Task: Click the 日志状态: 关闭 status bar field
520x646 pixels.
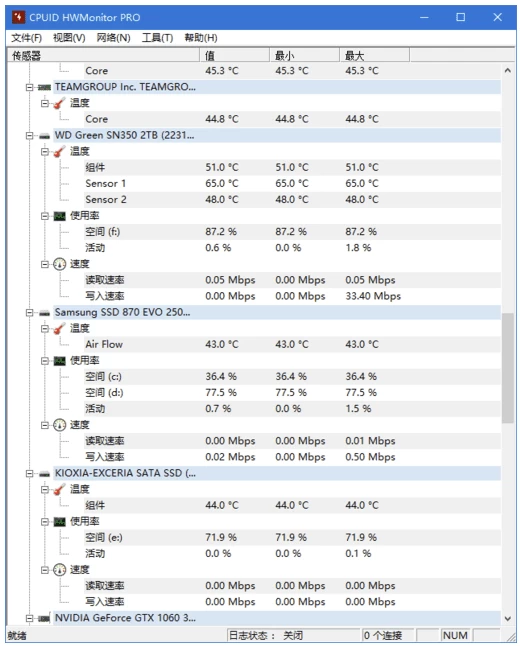Action: click(293, 635)
